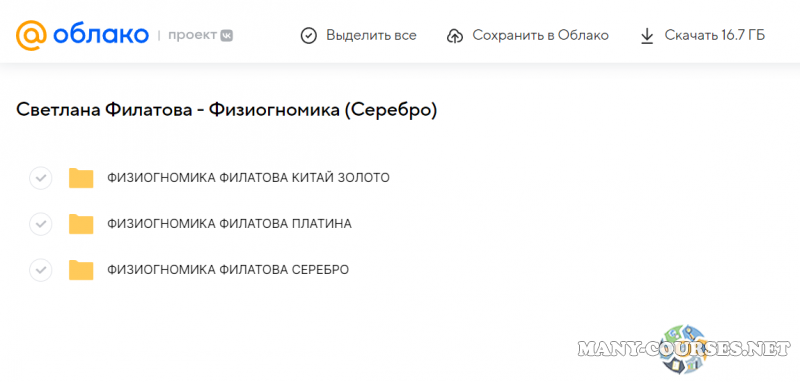Open ФИЗИОГНОМИКА ФИЛАТОВА СЕРЕБРО folder name
The width and height of the screenshot is (800, 382).
[228, 270]
